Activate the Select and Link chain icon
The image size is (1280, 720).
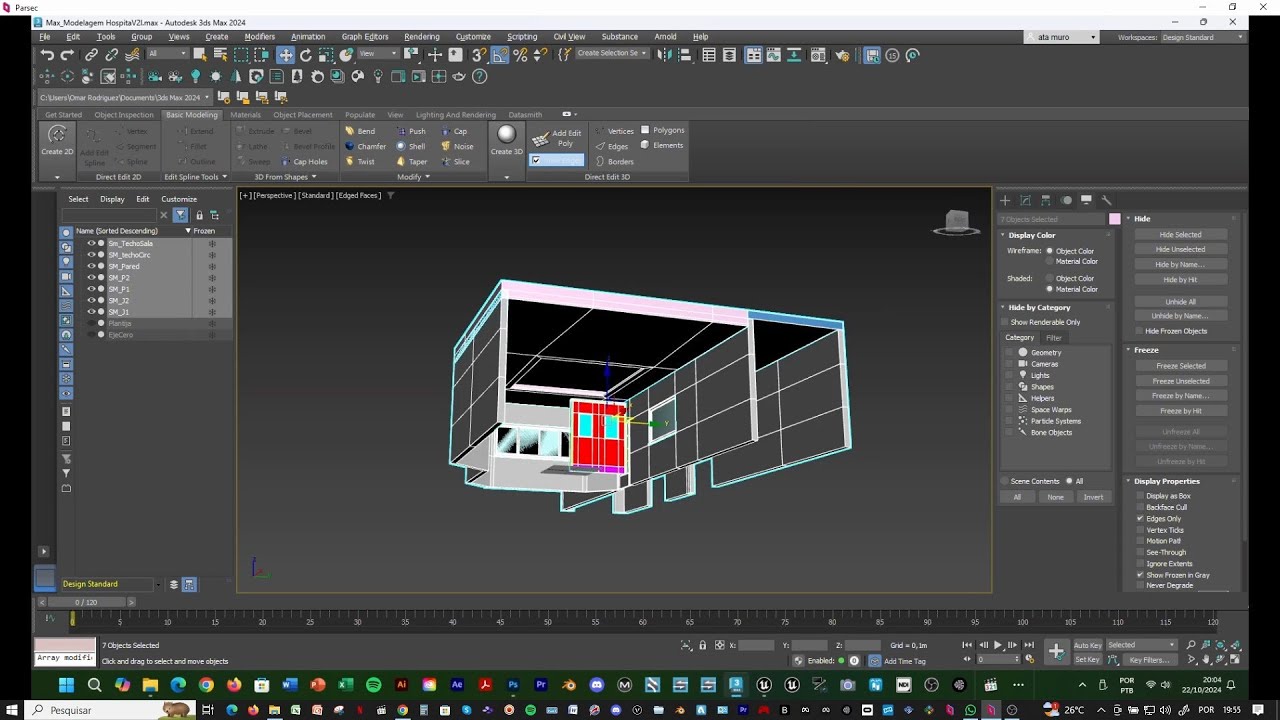91,55
